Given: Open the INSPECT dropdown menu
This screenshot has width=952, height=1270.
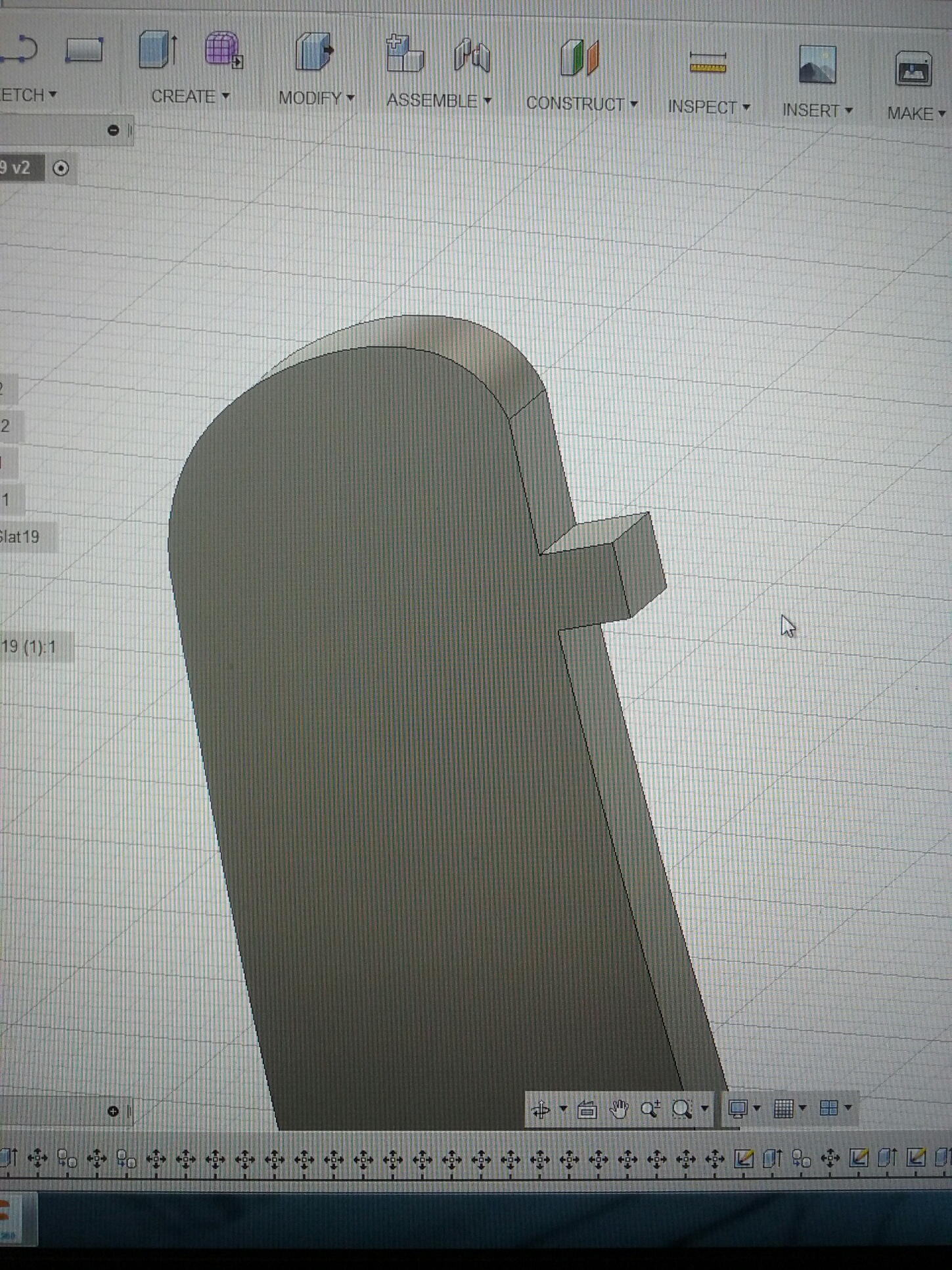Looking at the screenshot, I should coord(709,106).
